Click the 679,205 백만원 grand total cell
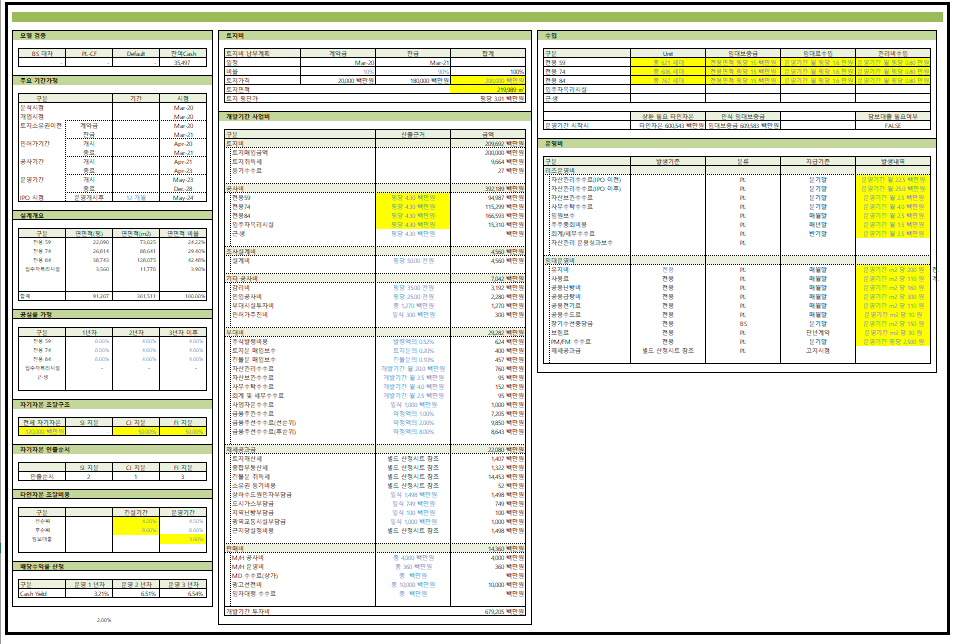This screenshot has width=958, height=644. pyautogui.click(x=488, y=612)
